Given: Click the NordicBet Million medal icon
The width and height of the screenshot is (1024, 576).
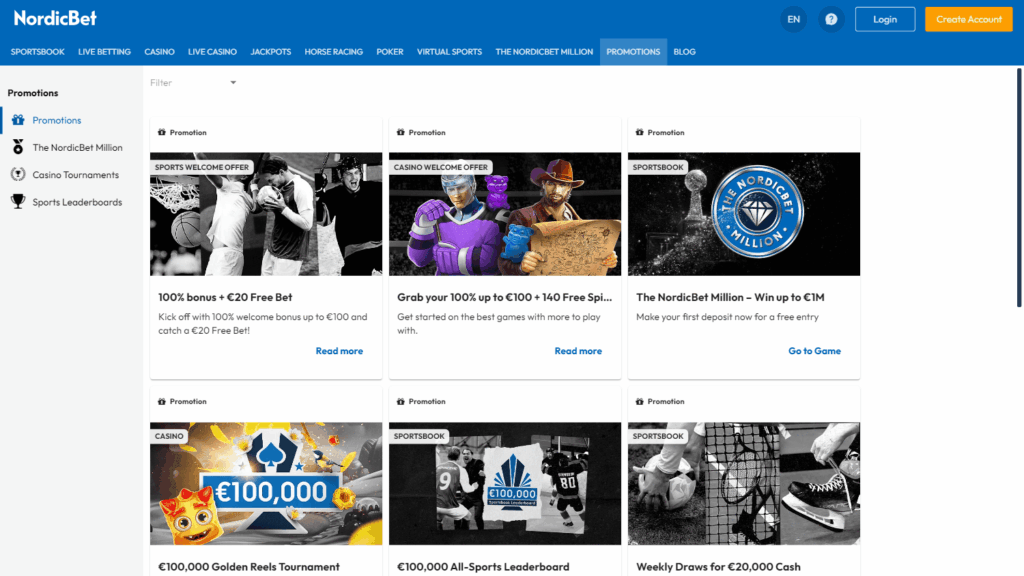Looking at the screenshot, I should coord(18,147).
